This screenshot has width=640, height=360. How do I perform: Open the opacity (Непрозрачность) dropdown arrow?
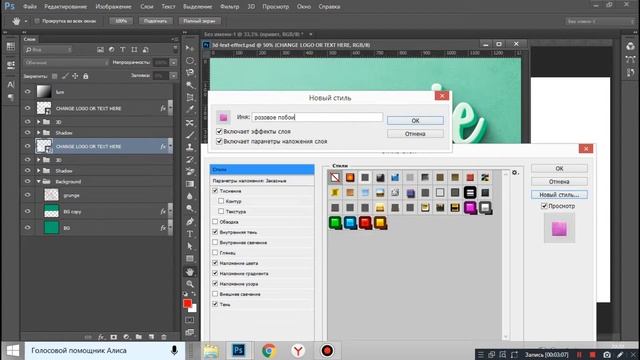pyautogui.click(x=174, y=62)
